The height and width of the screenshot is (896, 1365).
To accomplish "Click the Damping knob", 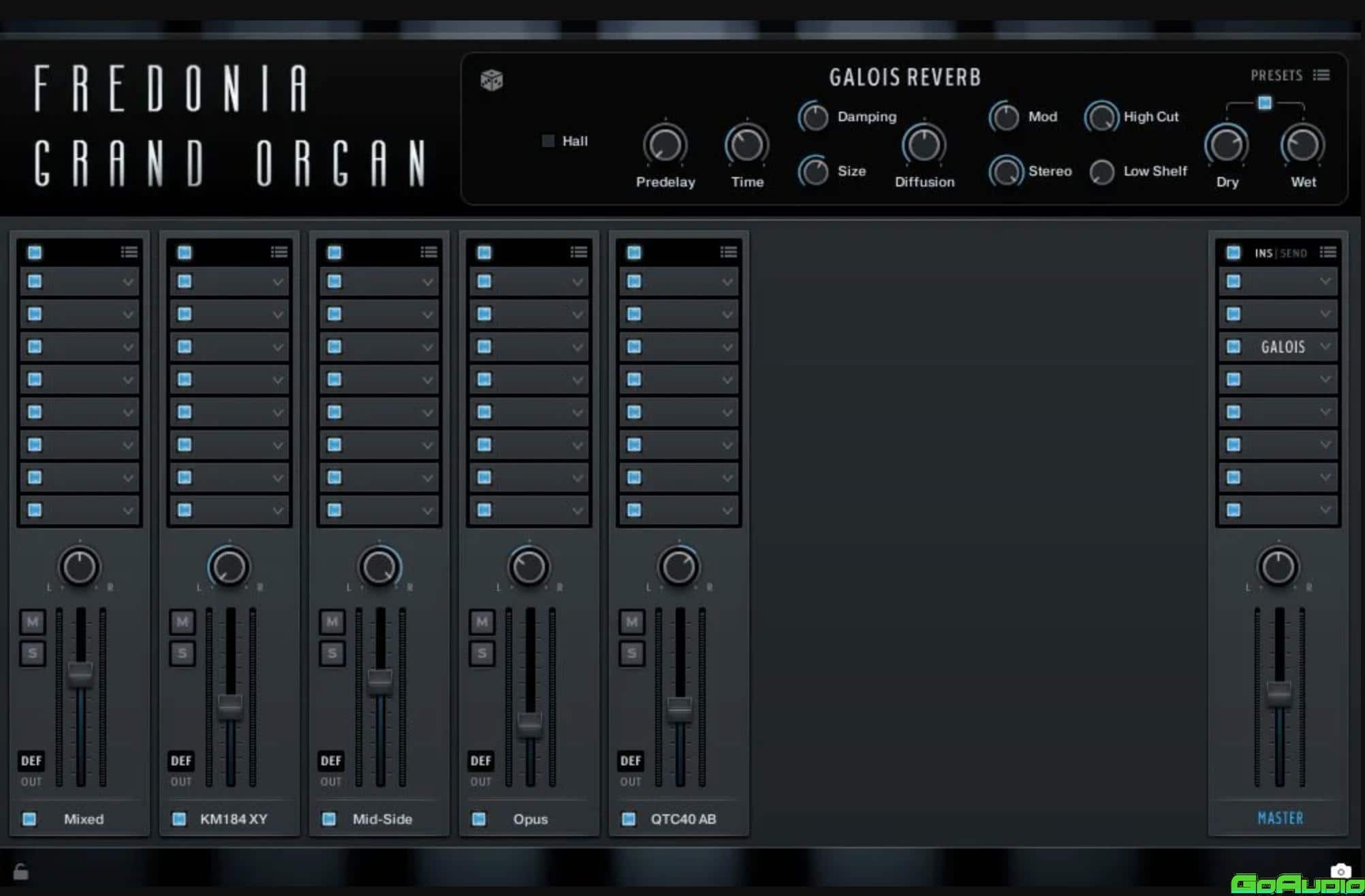I will 813,117.
